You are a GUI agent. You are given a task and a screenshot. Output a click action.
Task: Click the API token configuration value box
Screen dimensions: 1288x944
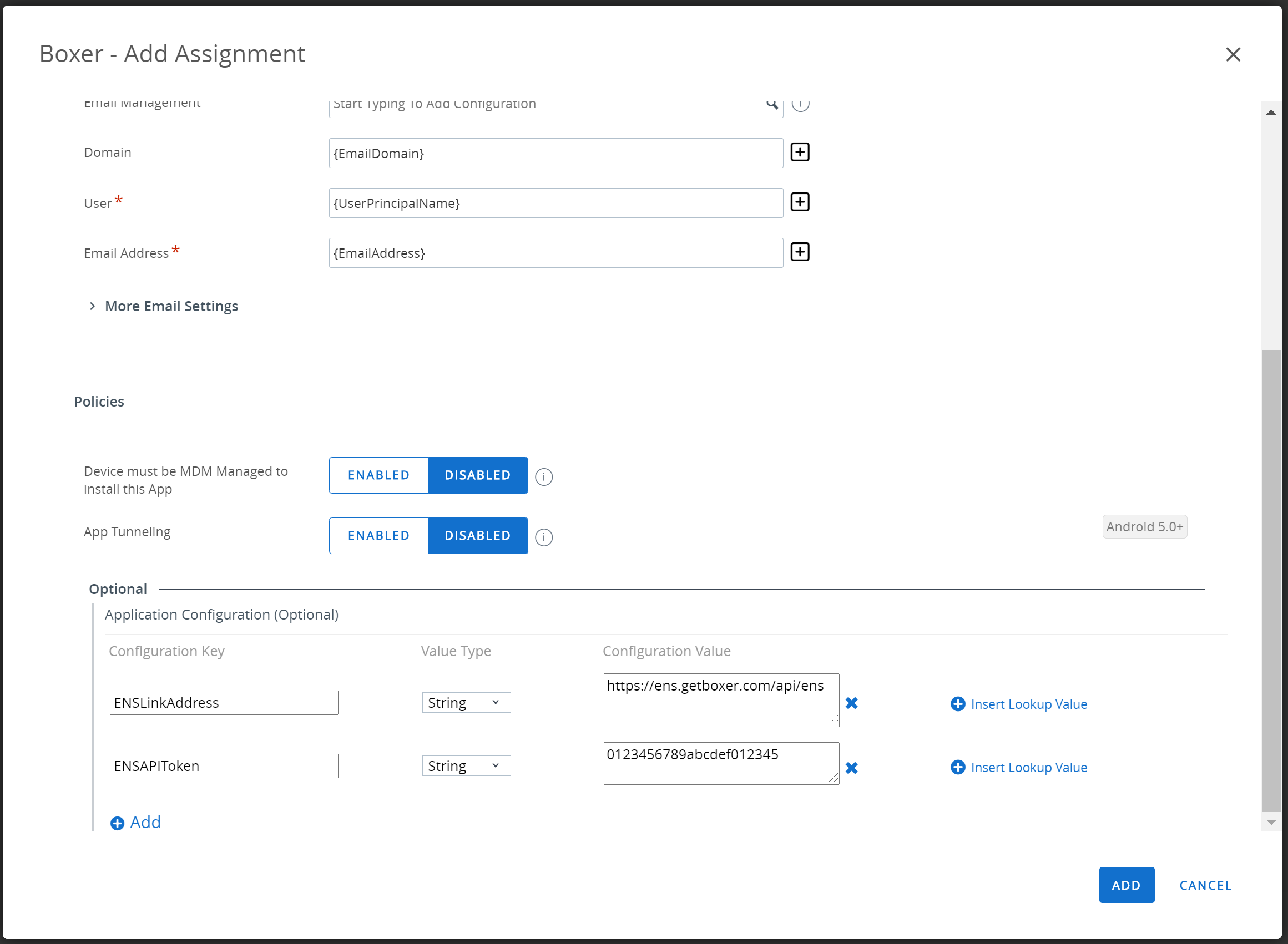tap(721, 763)
